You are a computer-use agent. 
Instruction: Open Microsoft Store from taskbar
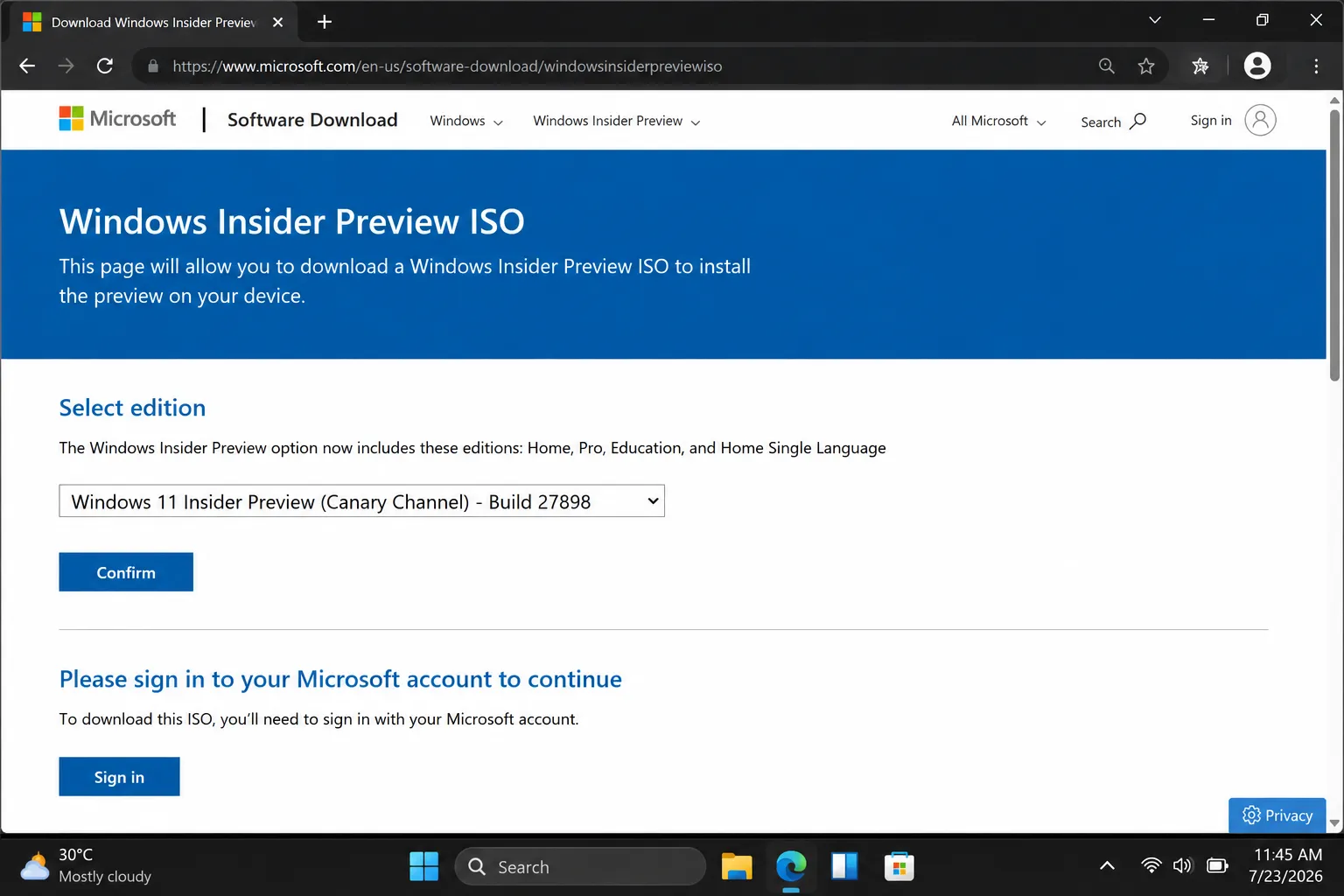coord(899,866)
